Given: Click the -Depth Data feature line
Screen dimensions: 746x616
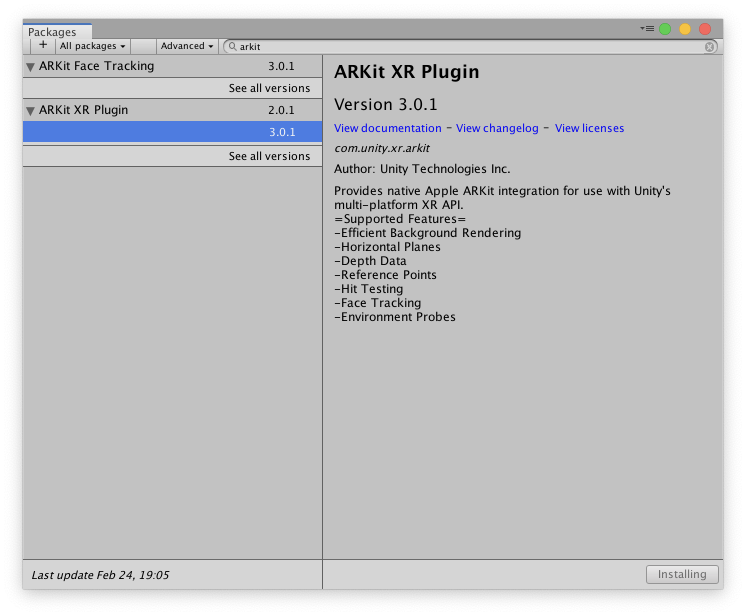Looking at the screenshot, I should click(370, 261).
